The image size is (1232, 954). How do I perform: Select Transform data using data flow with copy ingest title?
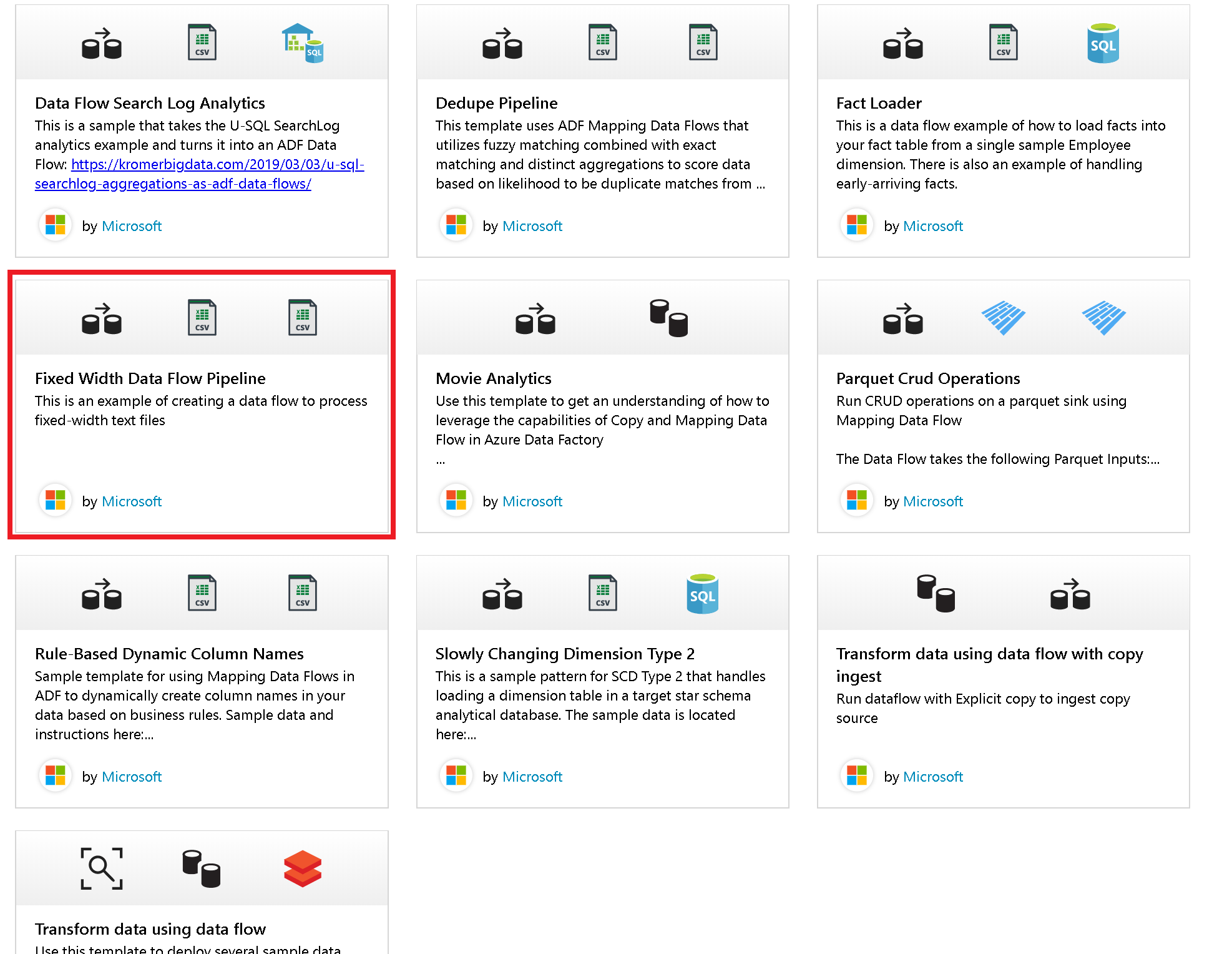[990, 665]
